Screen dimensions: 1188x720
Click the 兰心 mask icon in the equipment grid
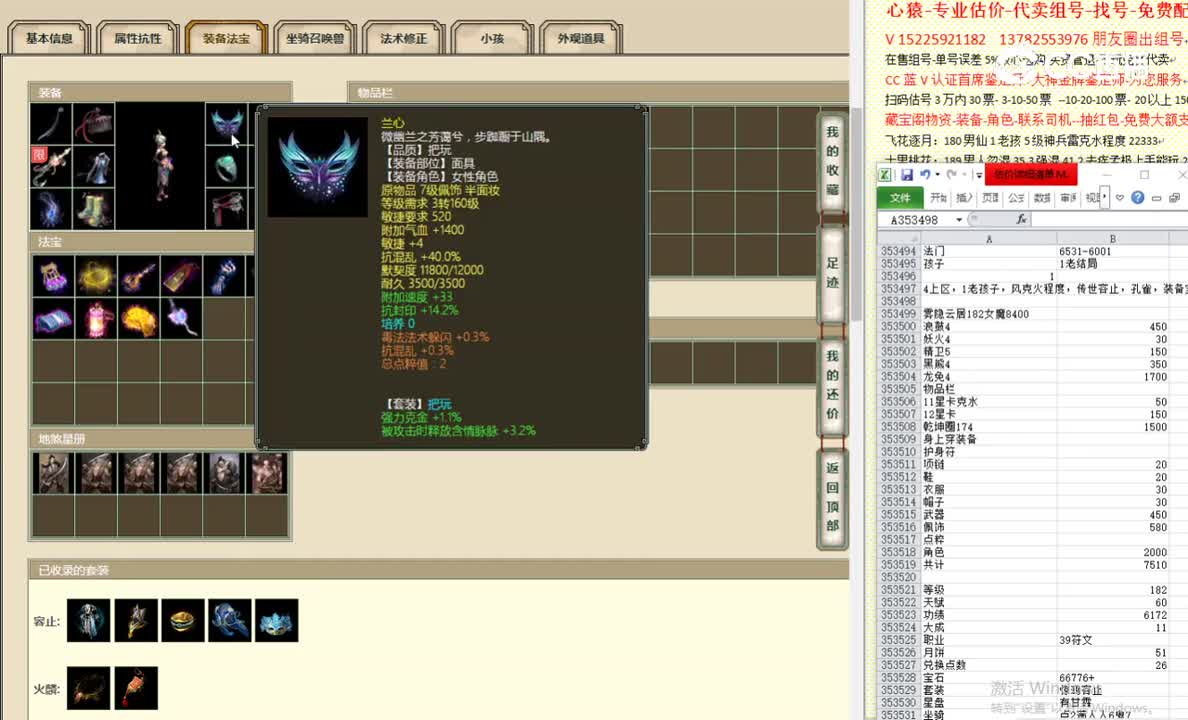227,125
